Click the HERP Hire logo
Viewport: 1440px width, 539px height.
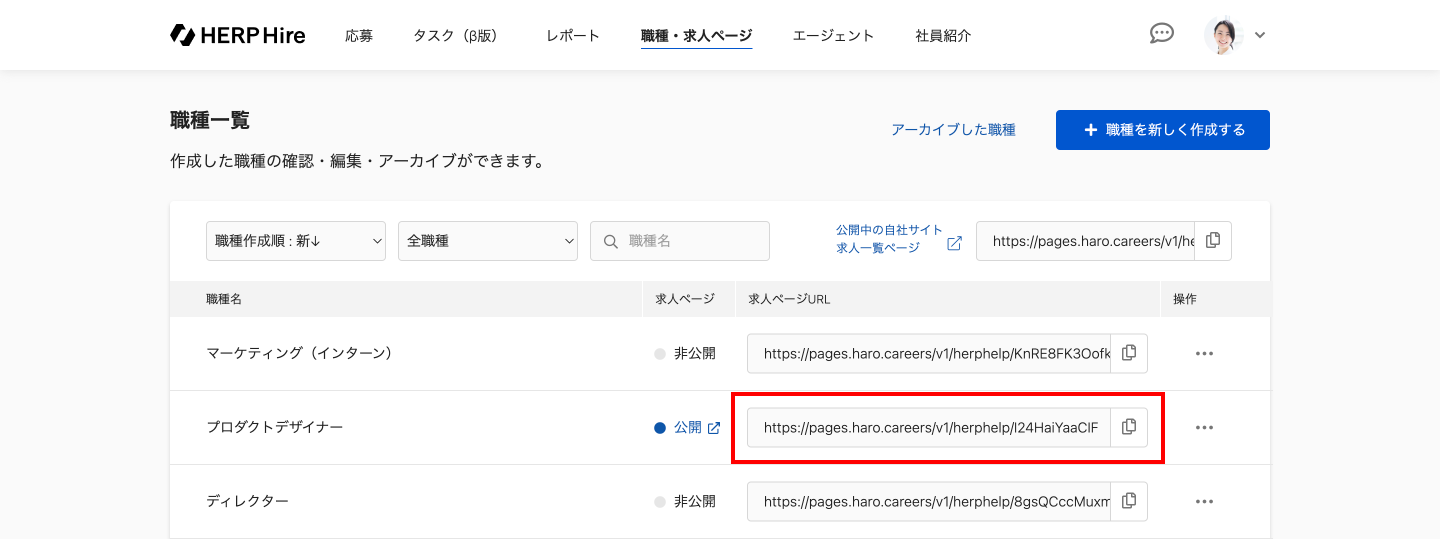(238, 35)
